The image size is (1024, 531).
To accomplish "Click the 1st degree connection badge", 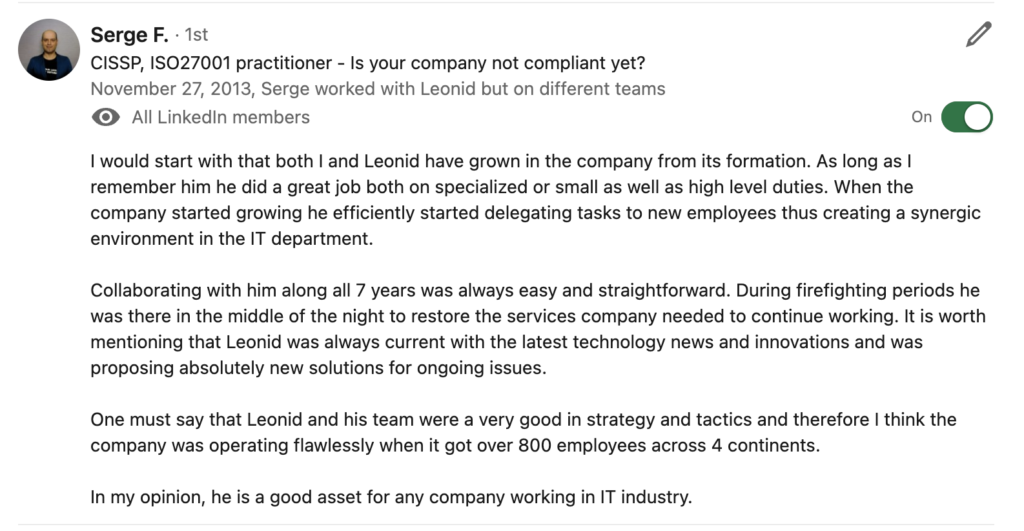I will click(x=196, y=35).
